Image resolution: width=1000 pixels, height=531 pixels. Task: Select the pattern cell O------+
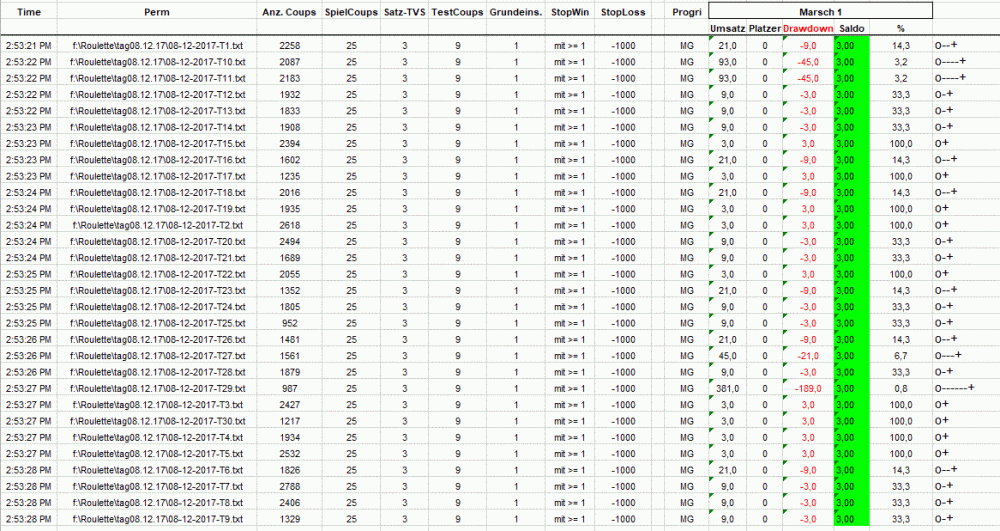(x=955, y=388)
